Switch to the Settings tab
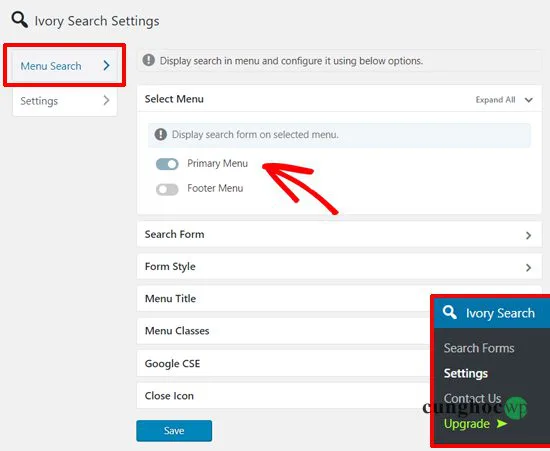 pyautogui.click(x=65, y=101)
